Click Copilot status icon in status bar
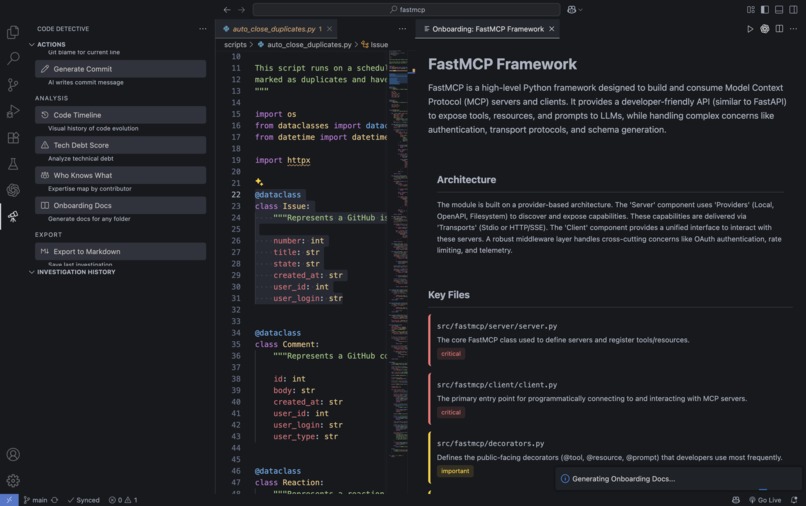806x506 pixels. pos(736,500)
